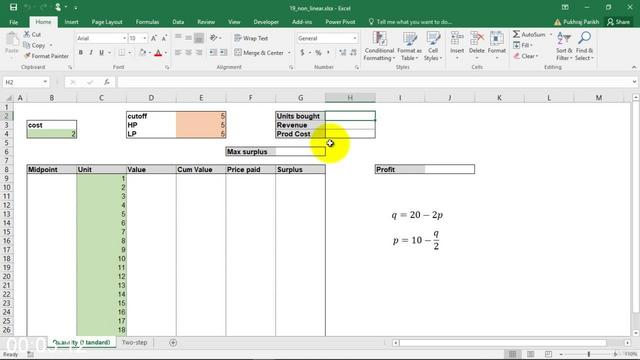
Task: Add a new sheet with plus button
Action: 173,342
